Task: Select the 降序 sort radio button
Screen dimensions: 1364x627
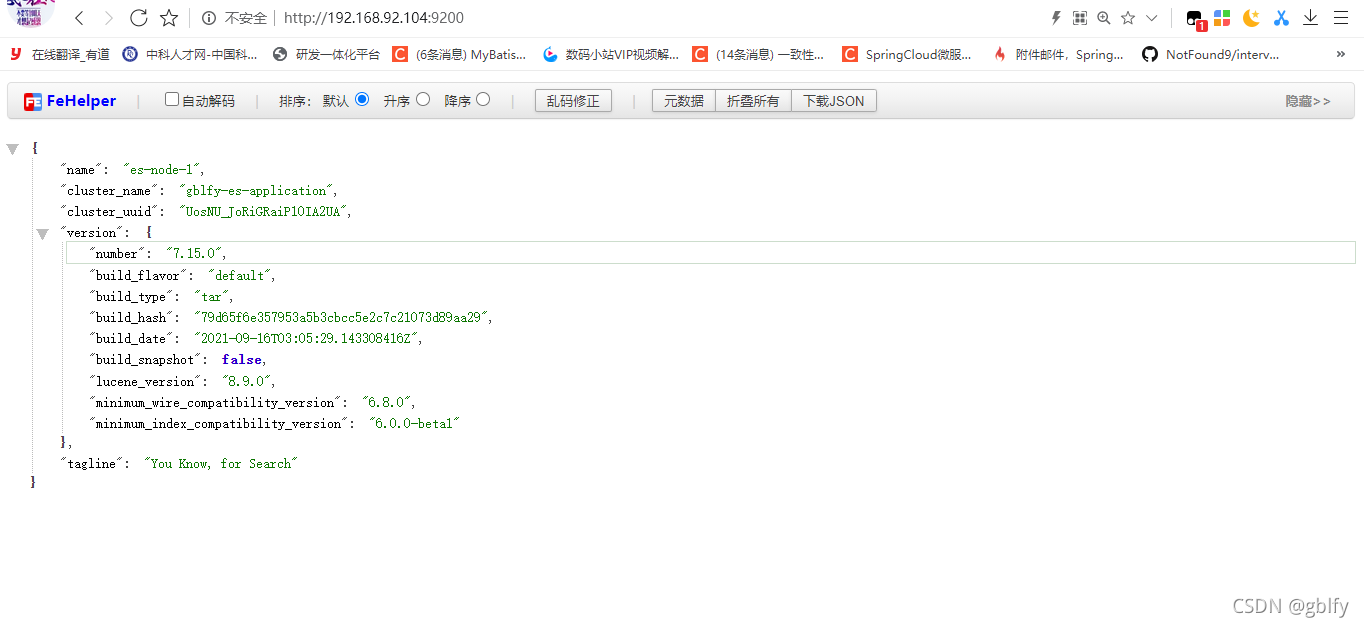Action: point(483,99)
